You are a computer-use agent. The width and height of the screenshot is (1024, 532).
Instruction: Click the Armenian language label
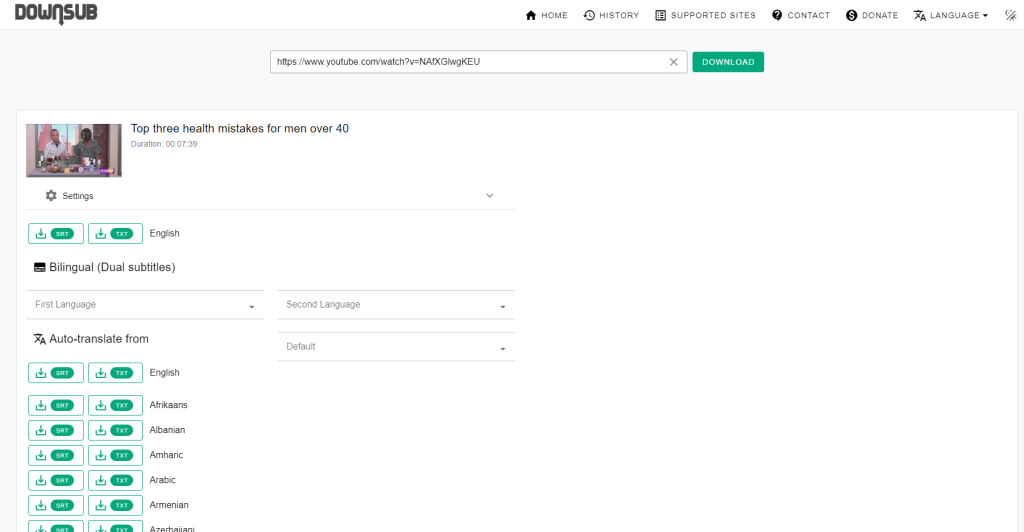click(x=169, y=505)
